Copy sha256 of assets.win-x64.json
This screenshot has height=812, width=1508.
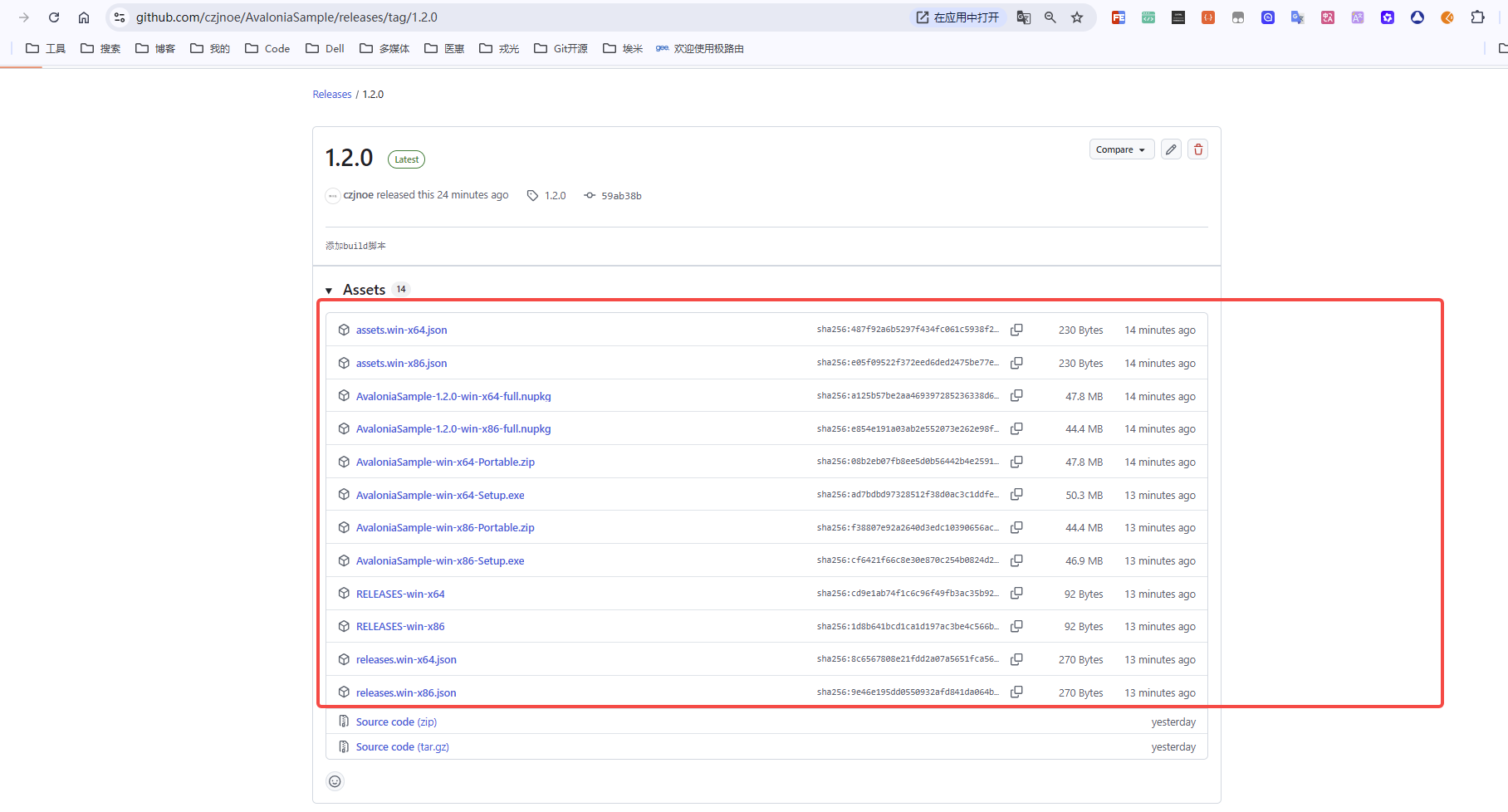click(1016, 330)
